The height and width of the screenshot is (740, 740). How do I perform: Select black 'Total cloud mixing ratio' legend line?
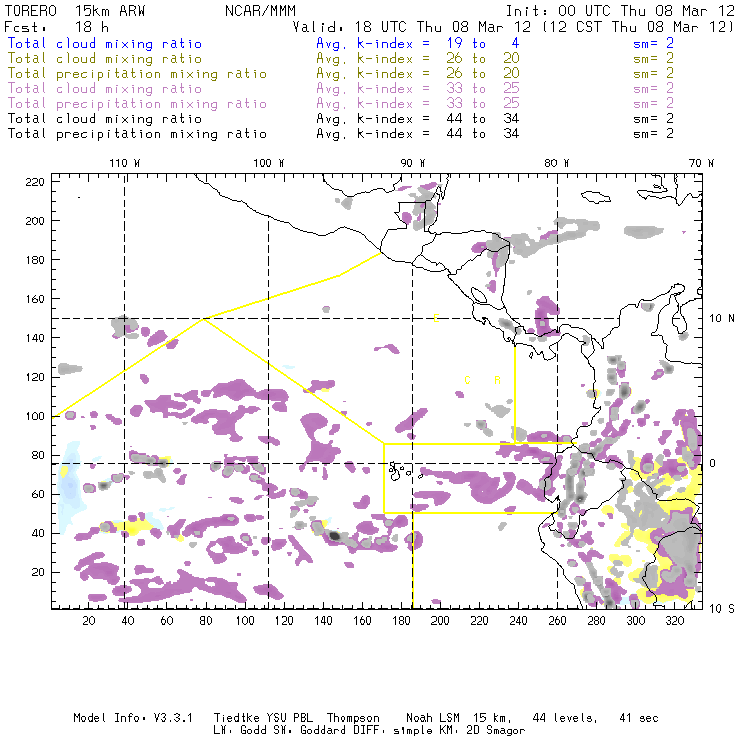click(x=105, y=119)
